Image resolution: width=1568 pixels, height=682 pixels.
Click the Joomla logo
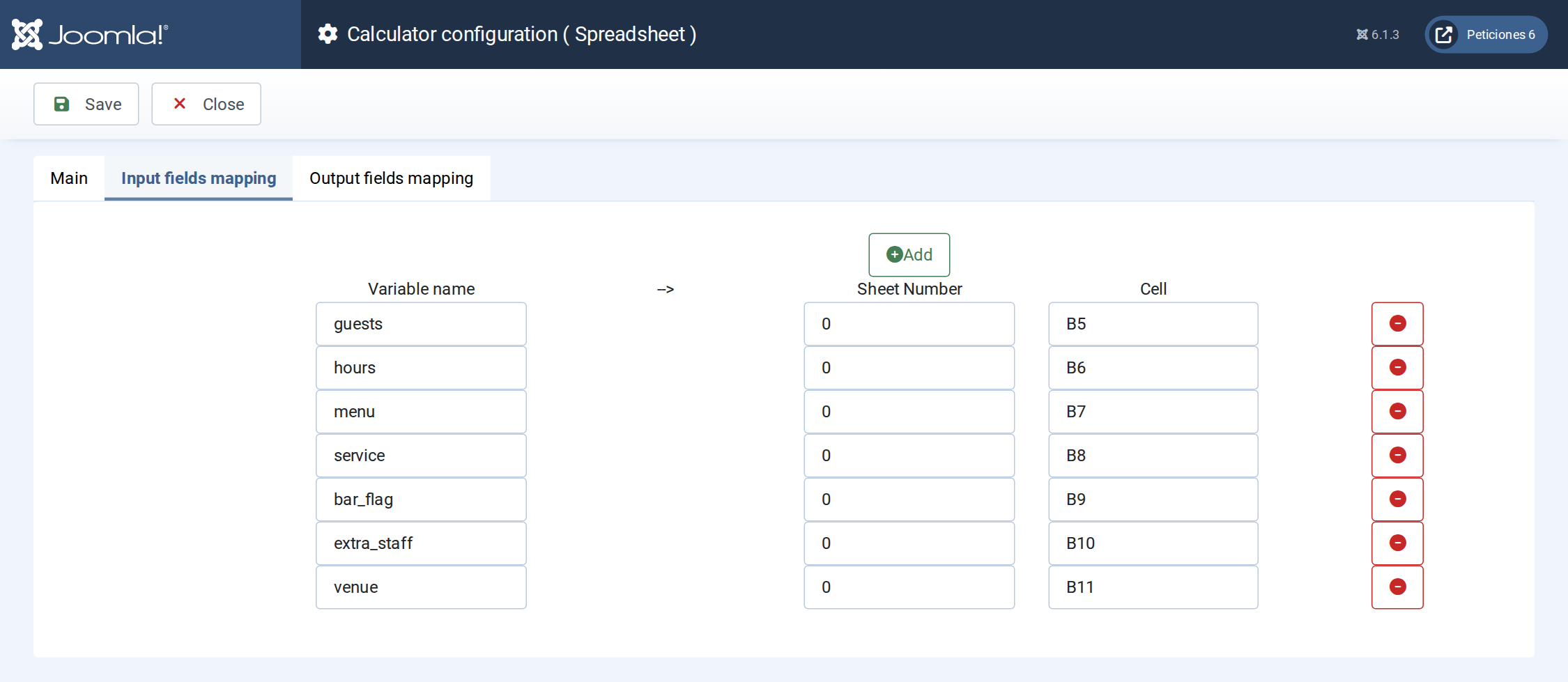pos(90,34)
